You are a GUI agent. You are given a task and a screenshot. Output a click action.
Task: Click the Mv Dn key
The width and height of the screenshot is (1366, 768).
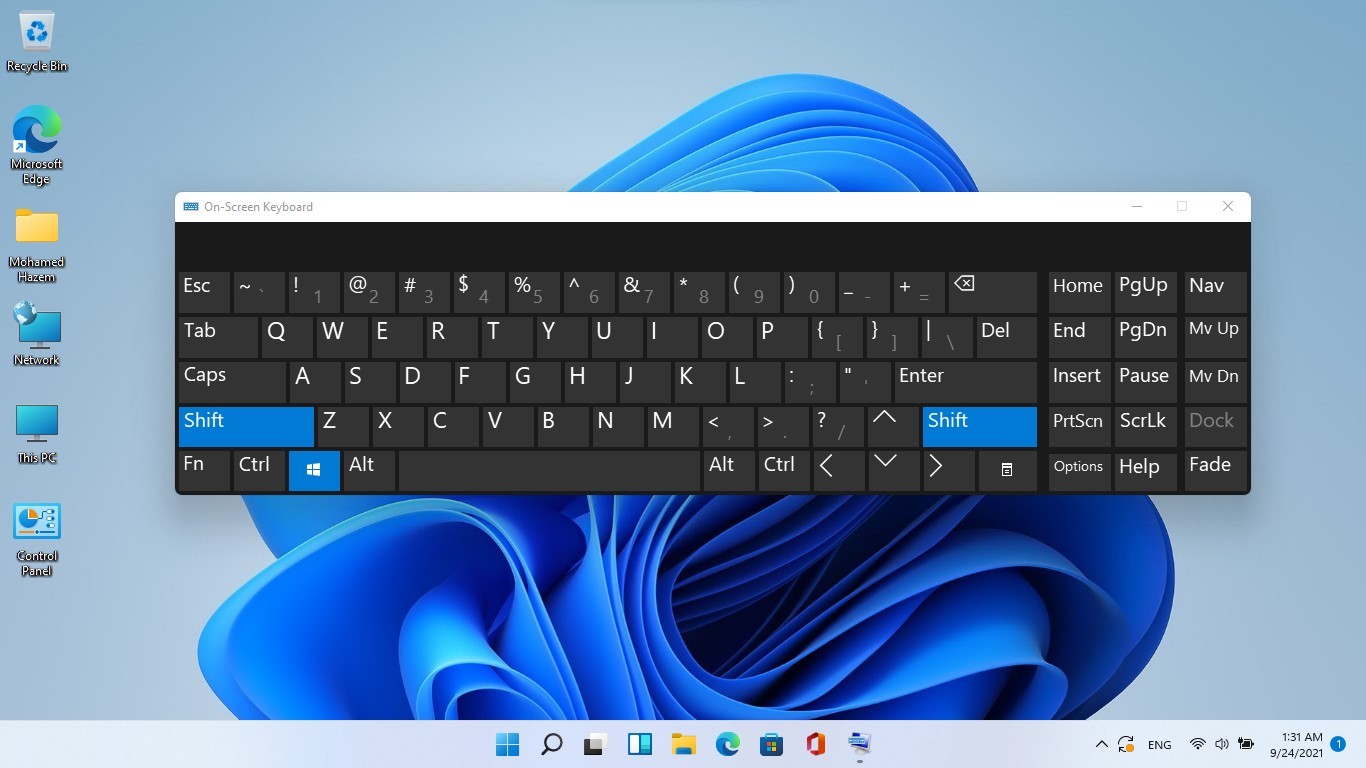1215,382
